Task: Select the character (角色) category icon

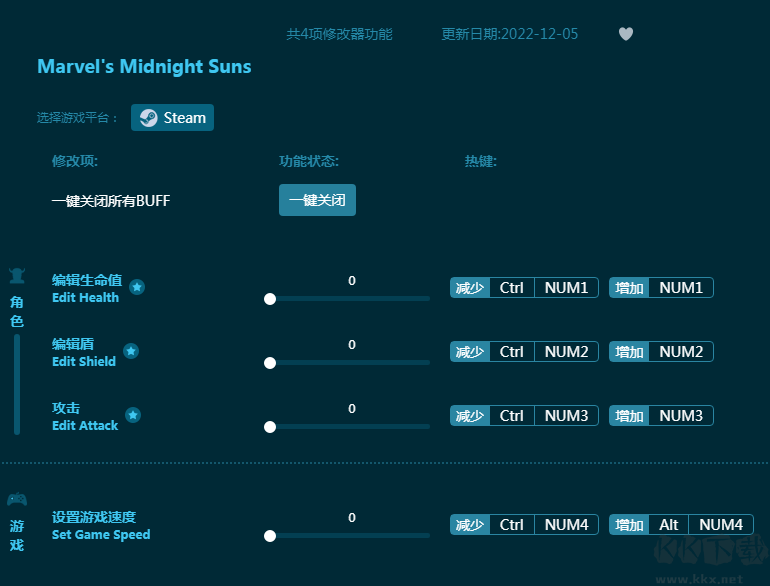Action: (x=17, y=277)
